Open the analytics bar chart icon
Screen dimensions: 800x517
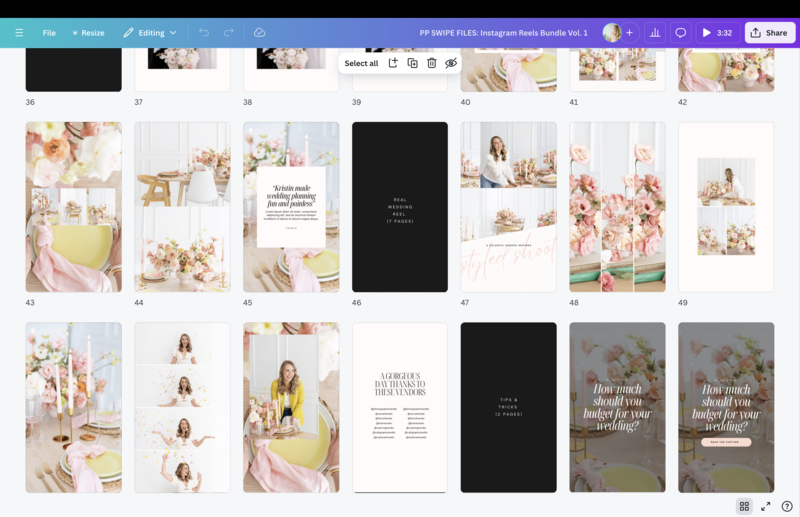click(655, 33)
